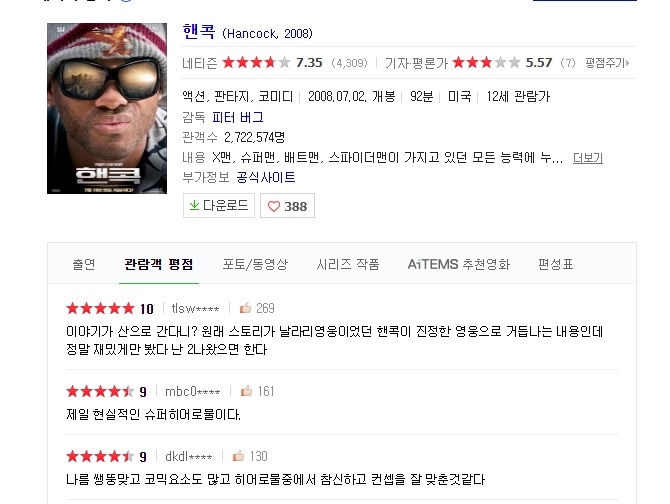This screenshot has height=504, width=670.
Task: Open director 피터 버그 link
Action: (238, 117)
